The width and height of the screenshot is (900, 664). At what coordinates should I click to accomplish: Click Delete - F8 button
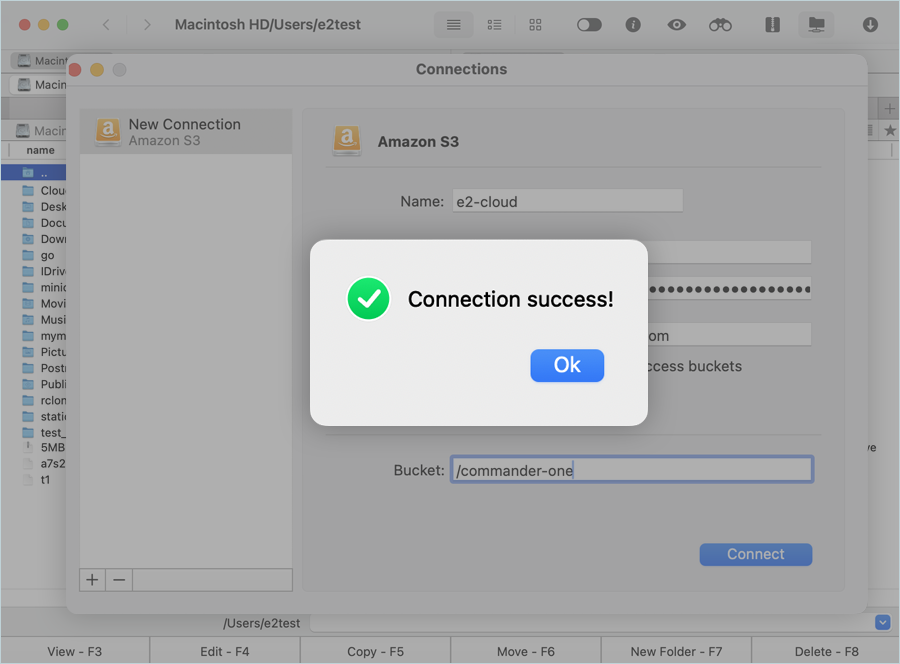tap(826, 651)
